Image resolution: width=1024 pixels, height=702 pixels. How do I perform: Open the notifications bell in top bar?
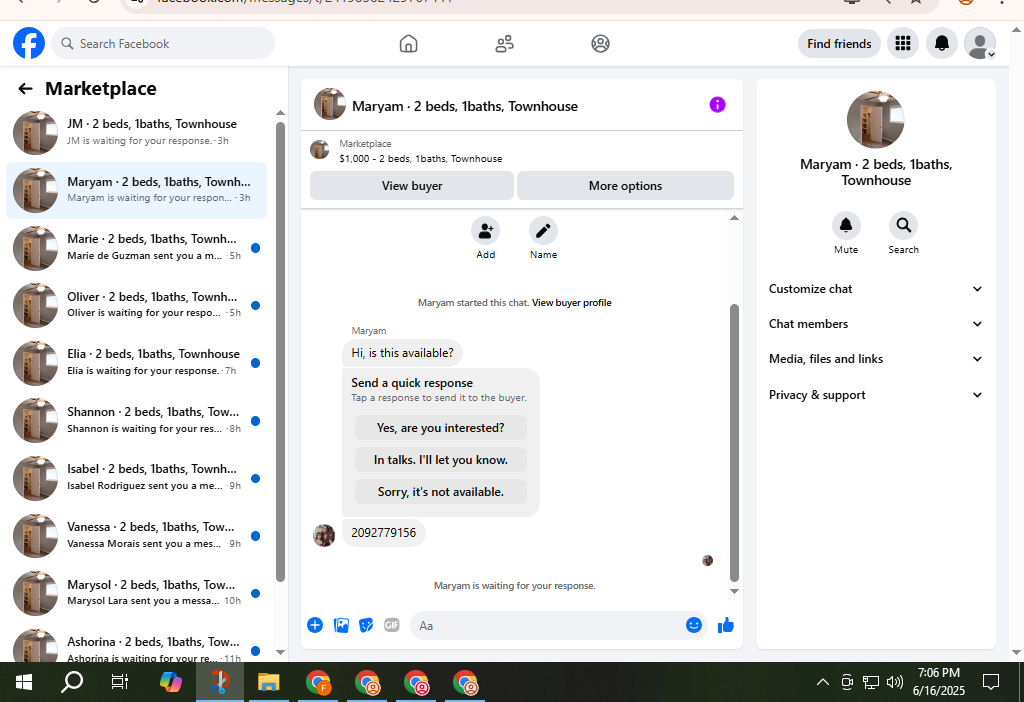[942, 44]
